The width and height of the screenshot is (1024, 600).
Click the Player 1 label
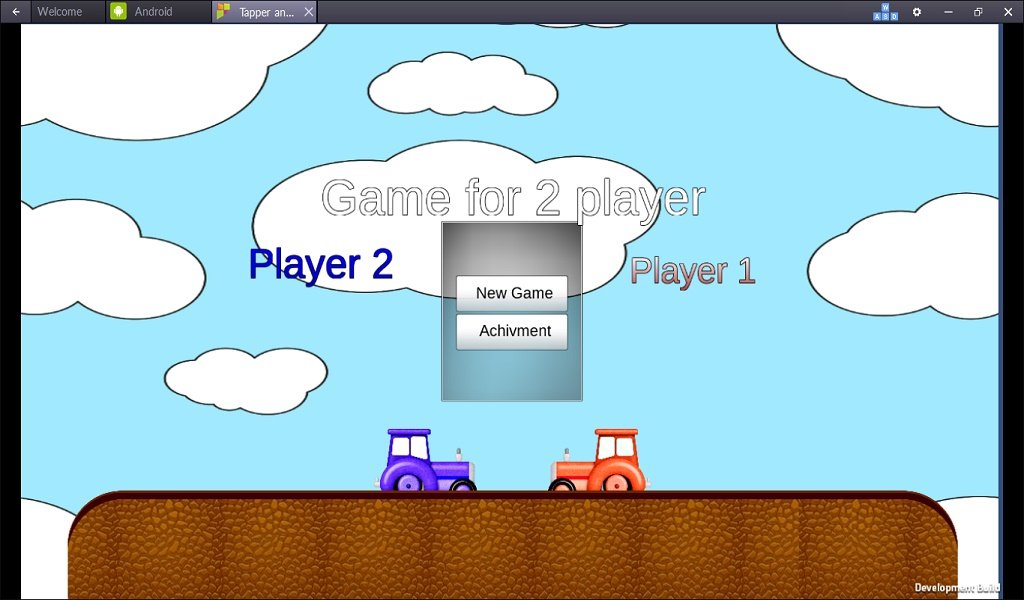coord(691,271)
